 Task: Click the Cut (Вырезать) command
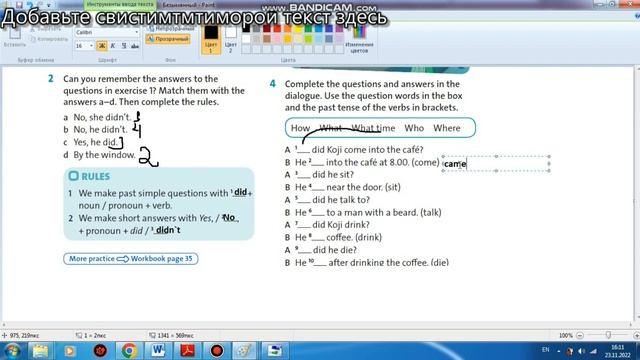tap(46, 29)
